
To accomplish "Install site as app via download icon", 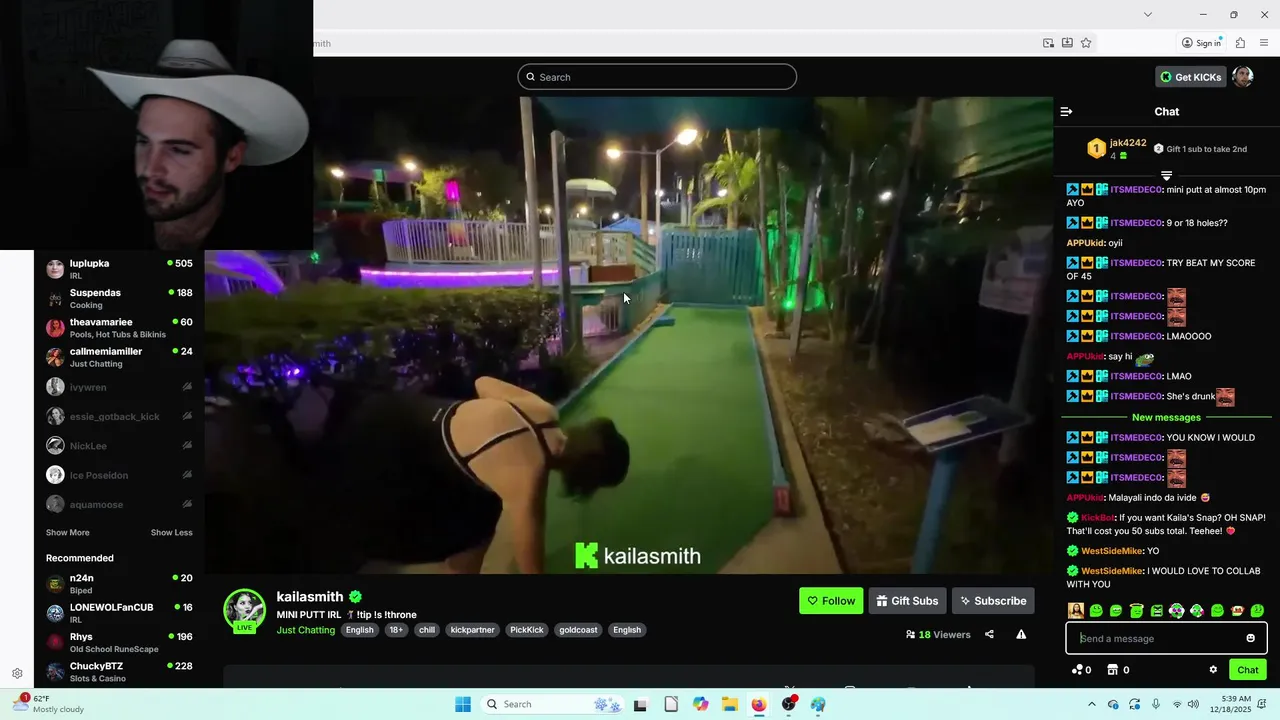I will tap(1067, 43).
